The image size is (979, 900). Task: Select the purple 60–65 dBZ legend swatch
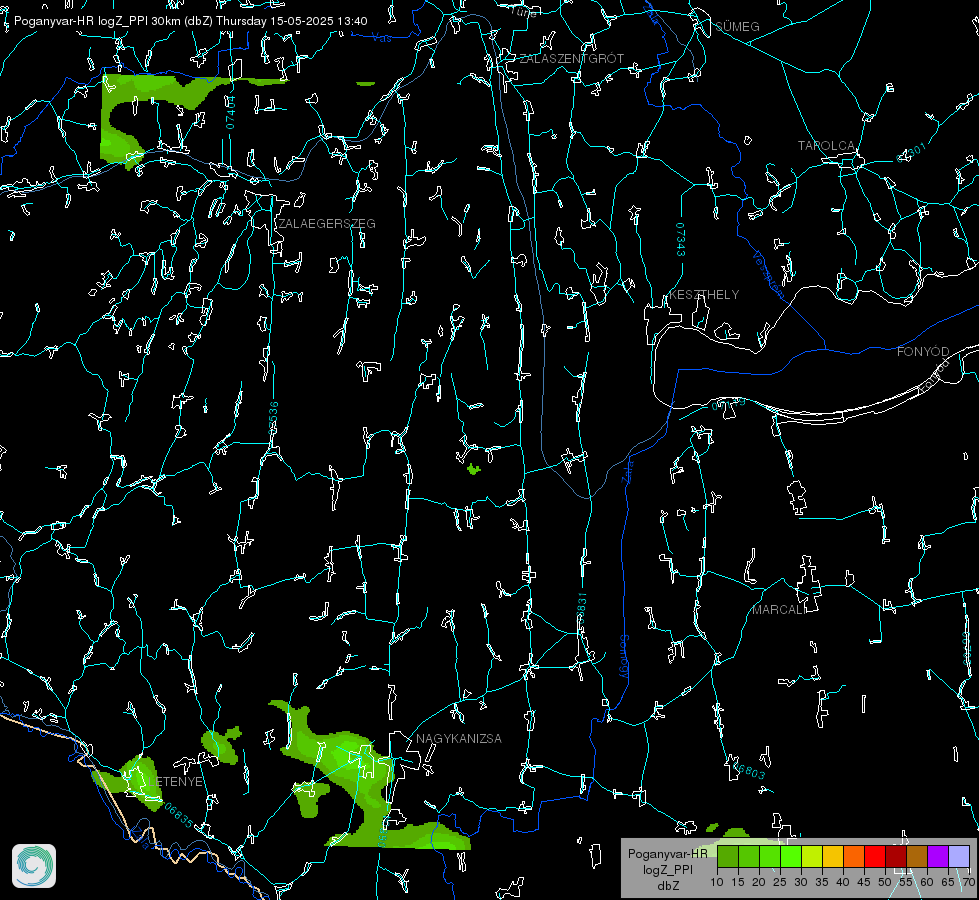(938, 856)
